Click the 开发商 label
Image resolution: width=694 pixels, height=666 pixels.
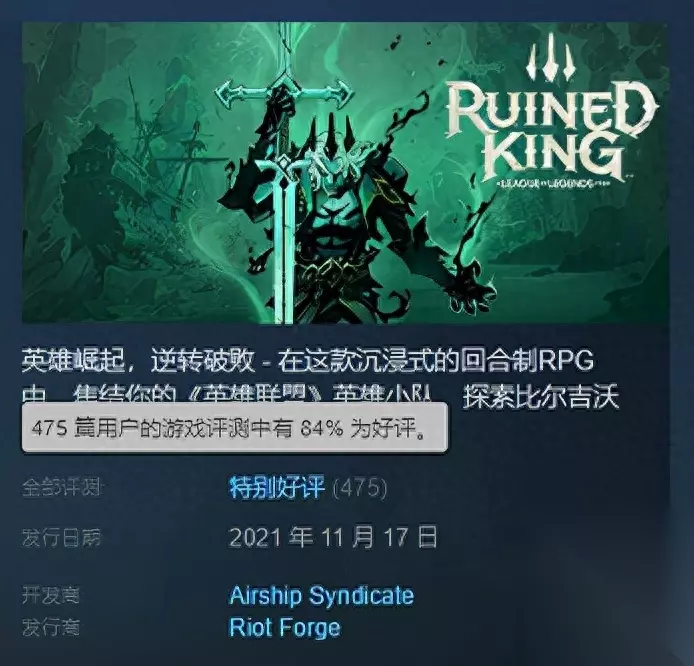point(51,595)
